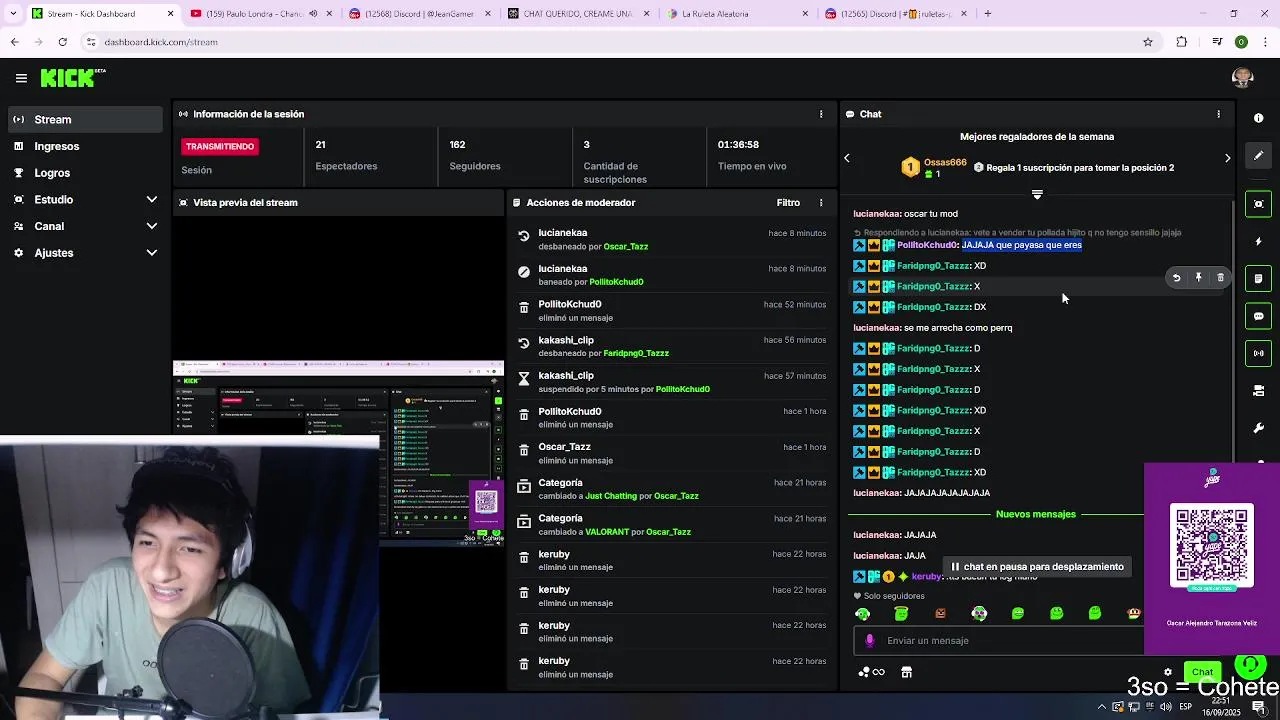Open moderator actions three-dot menu
The height and width of the screenshot is (720, 1280).
point(821,203)
